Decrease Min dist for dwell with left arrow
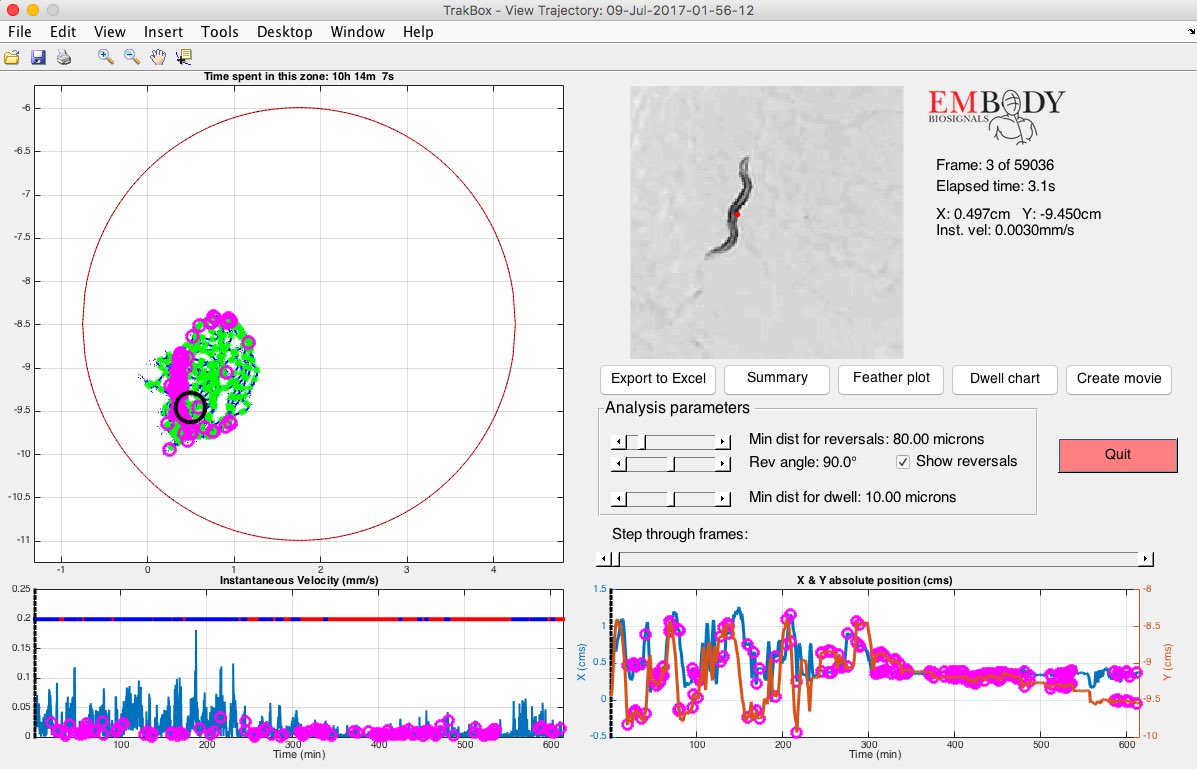 pos(619,499)
